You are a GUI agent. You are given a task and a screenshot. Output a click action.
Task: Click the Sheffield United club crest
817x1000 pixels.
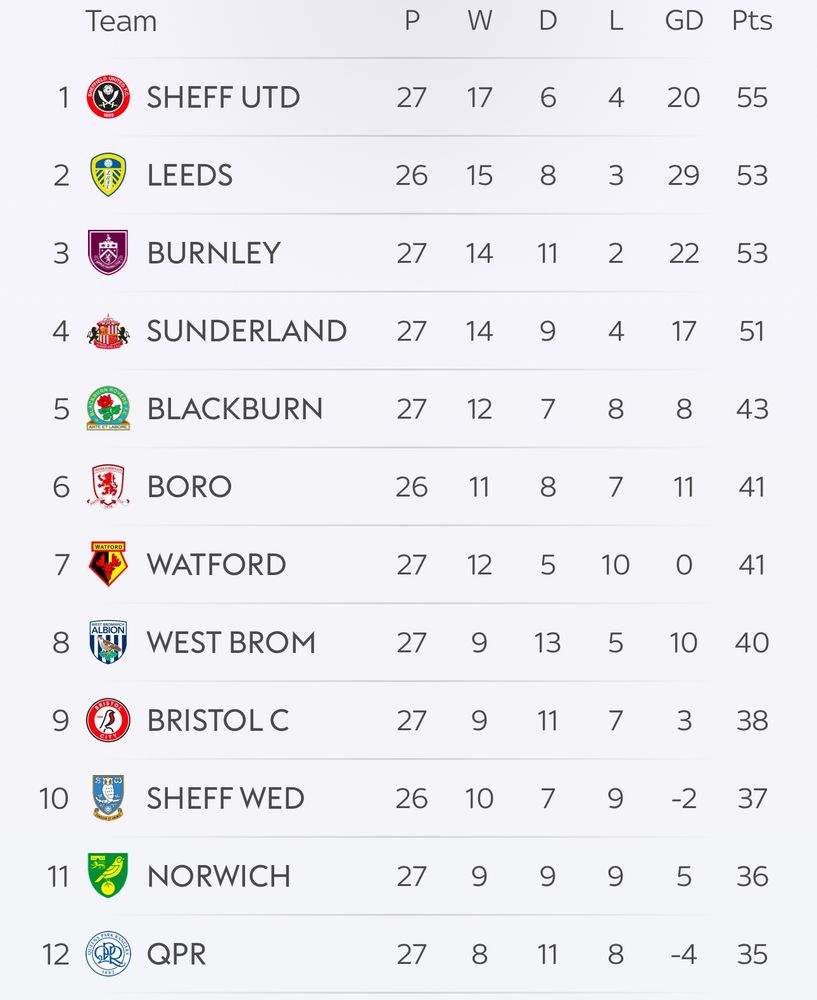tap(108, 97)
